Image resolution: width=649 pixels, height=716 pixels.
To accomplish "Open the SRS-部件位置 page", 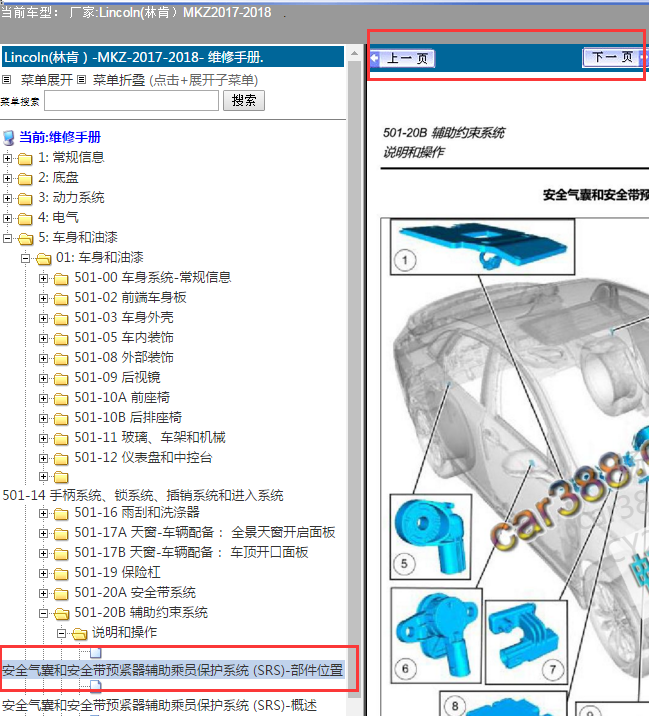I will click(173, 670).
